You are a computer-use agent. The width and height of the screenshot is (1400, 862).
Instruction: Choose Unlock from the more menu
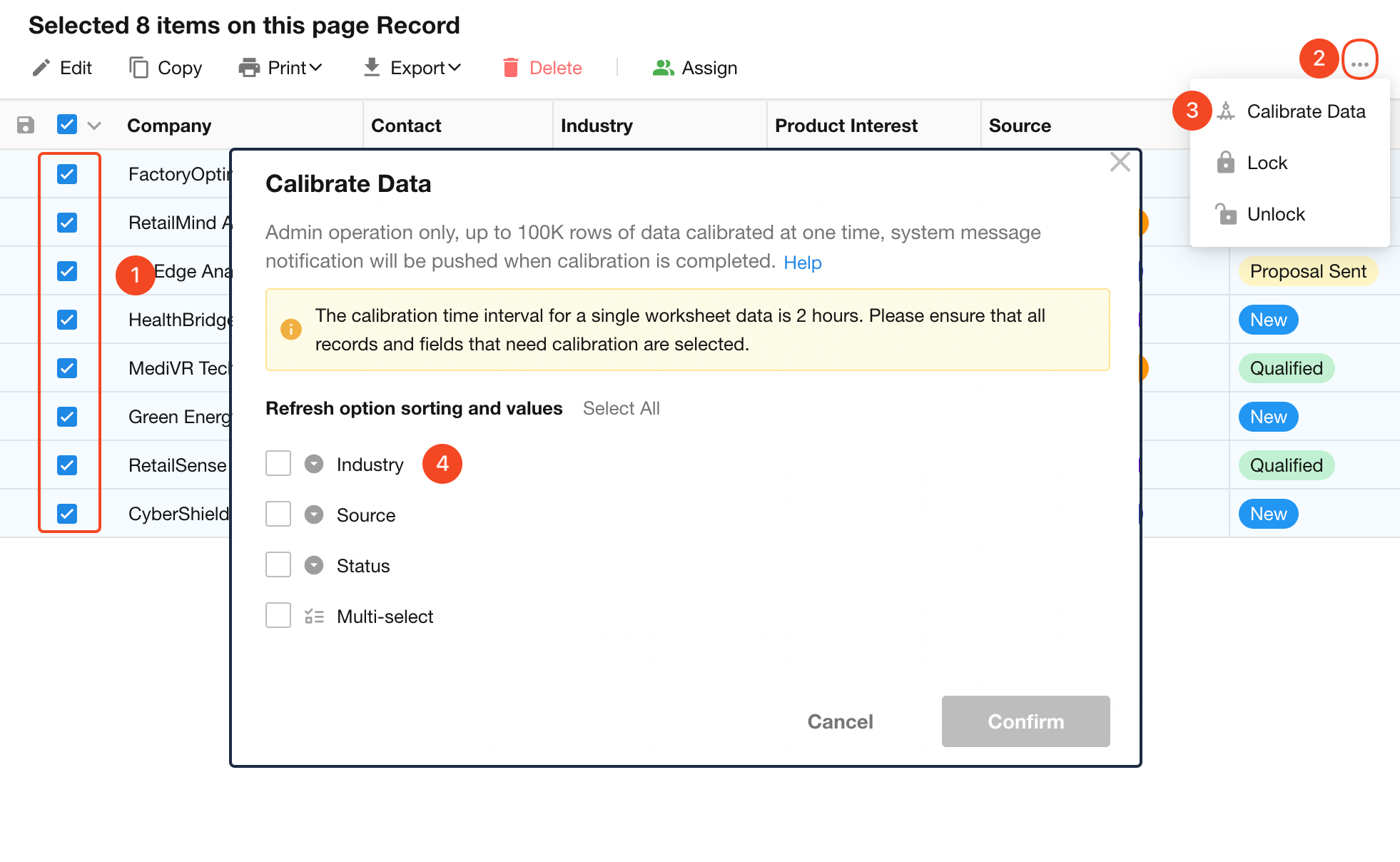pyautogui.click(x=1275, y=214)
